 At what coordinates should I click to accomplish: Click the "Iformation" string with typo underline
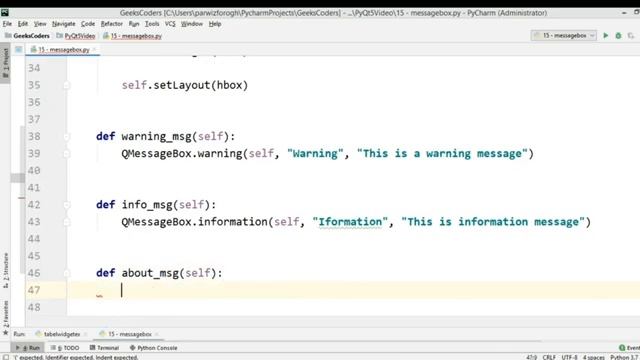point(350,222)
